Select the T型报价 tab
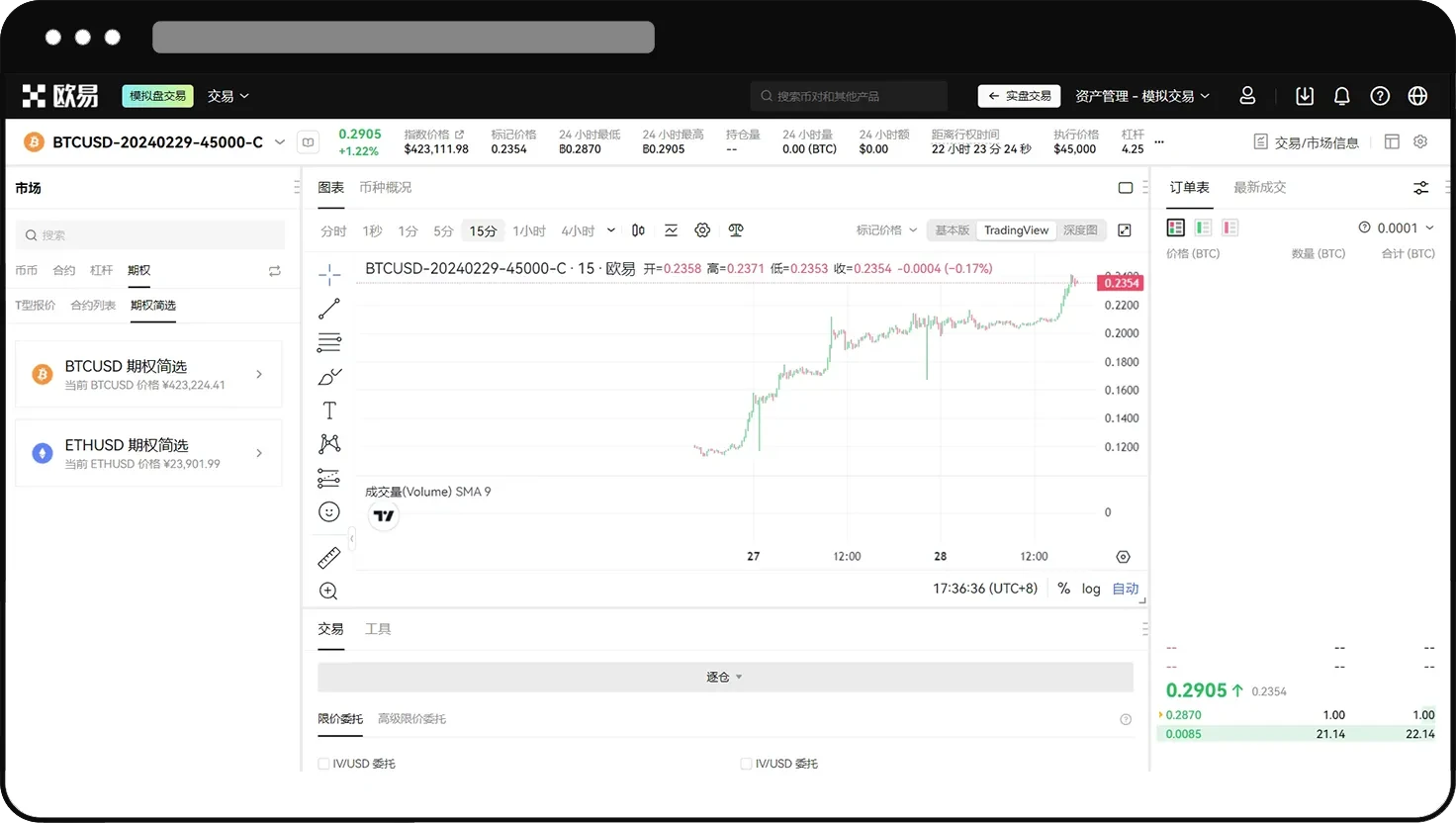The image size is (1456, 823). (35, 306)
